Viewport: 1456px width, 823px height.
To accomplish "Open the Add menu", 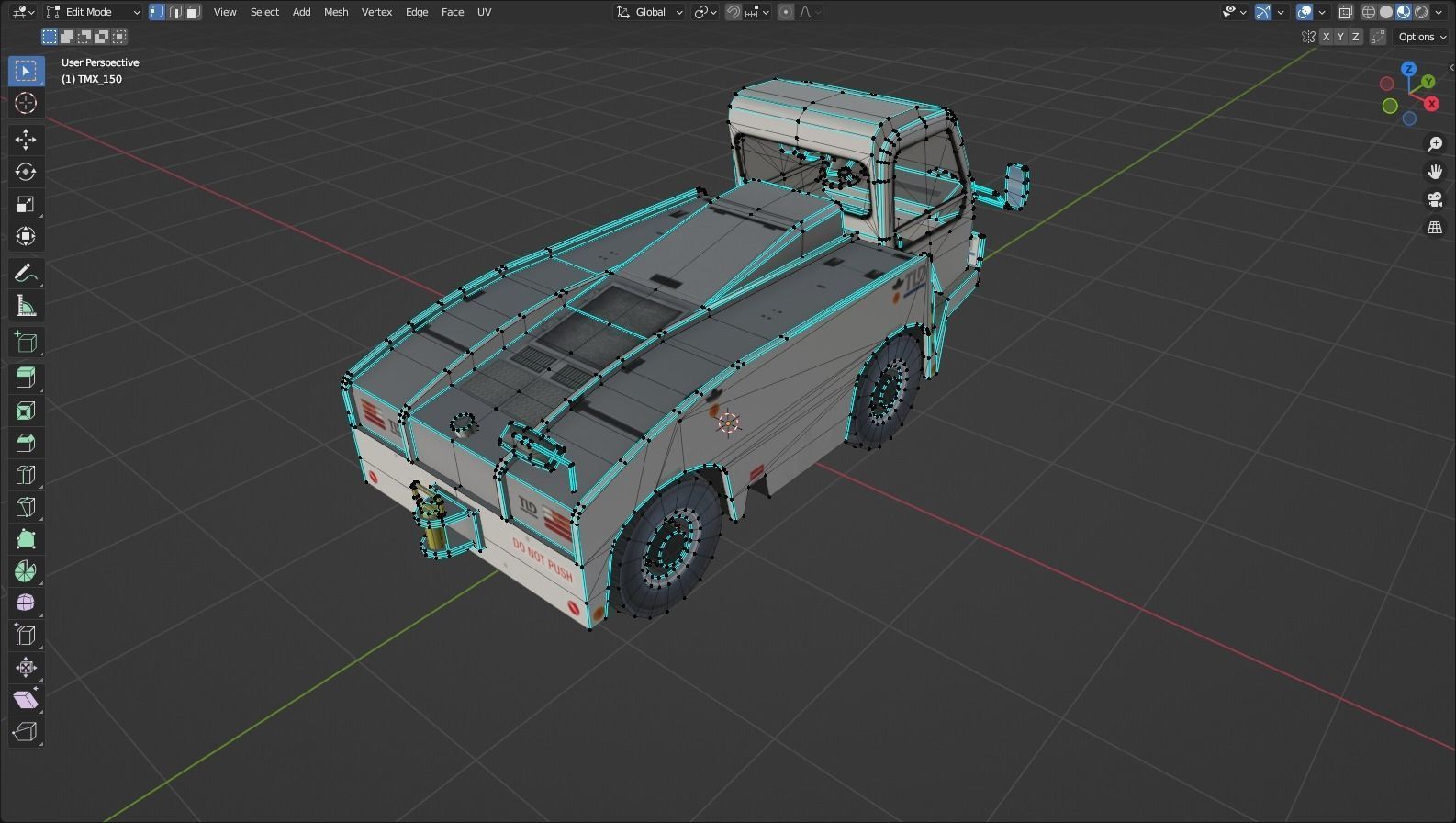I will point(301,12).
